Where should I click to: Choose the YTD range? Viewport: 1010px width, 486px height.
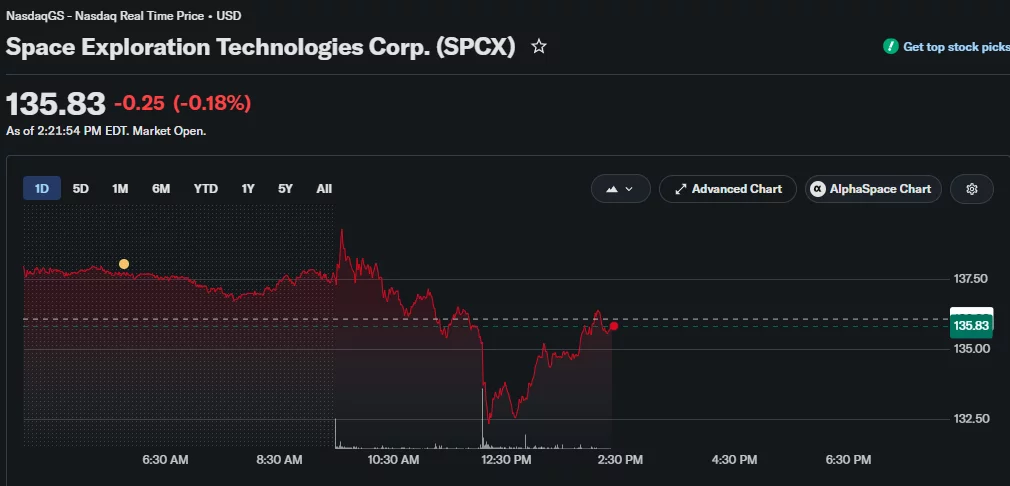click(205, 189)
